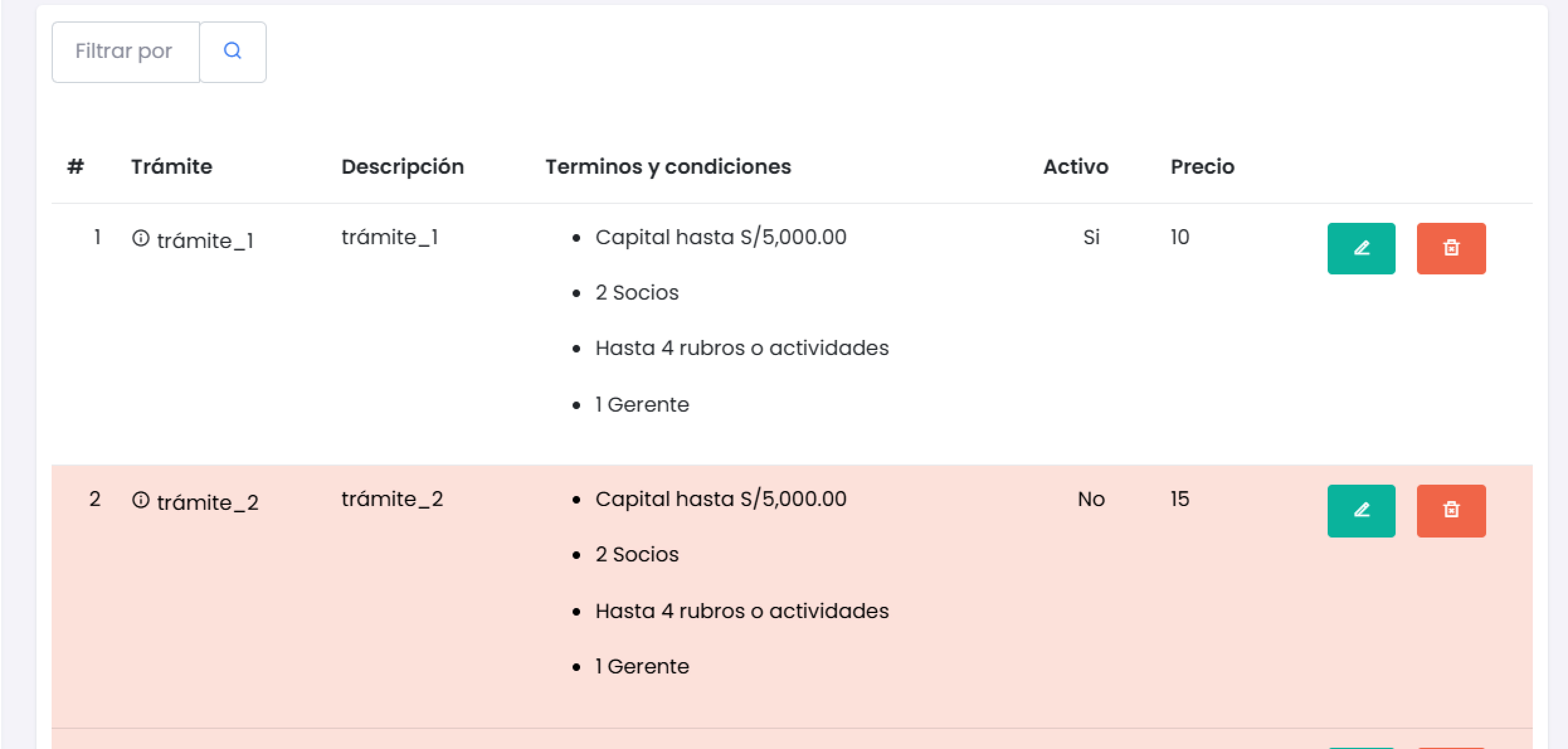Select the 'Terminos y condiciones' column header
Image resolution: width=1568 pixels, height=749 pixels.
coord(668,166)
